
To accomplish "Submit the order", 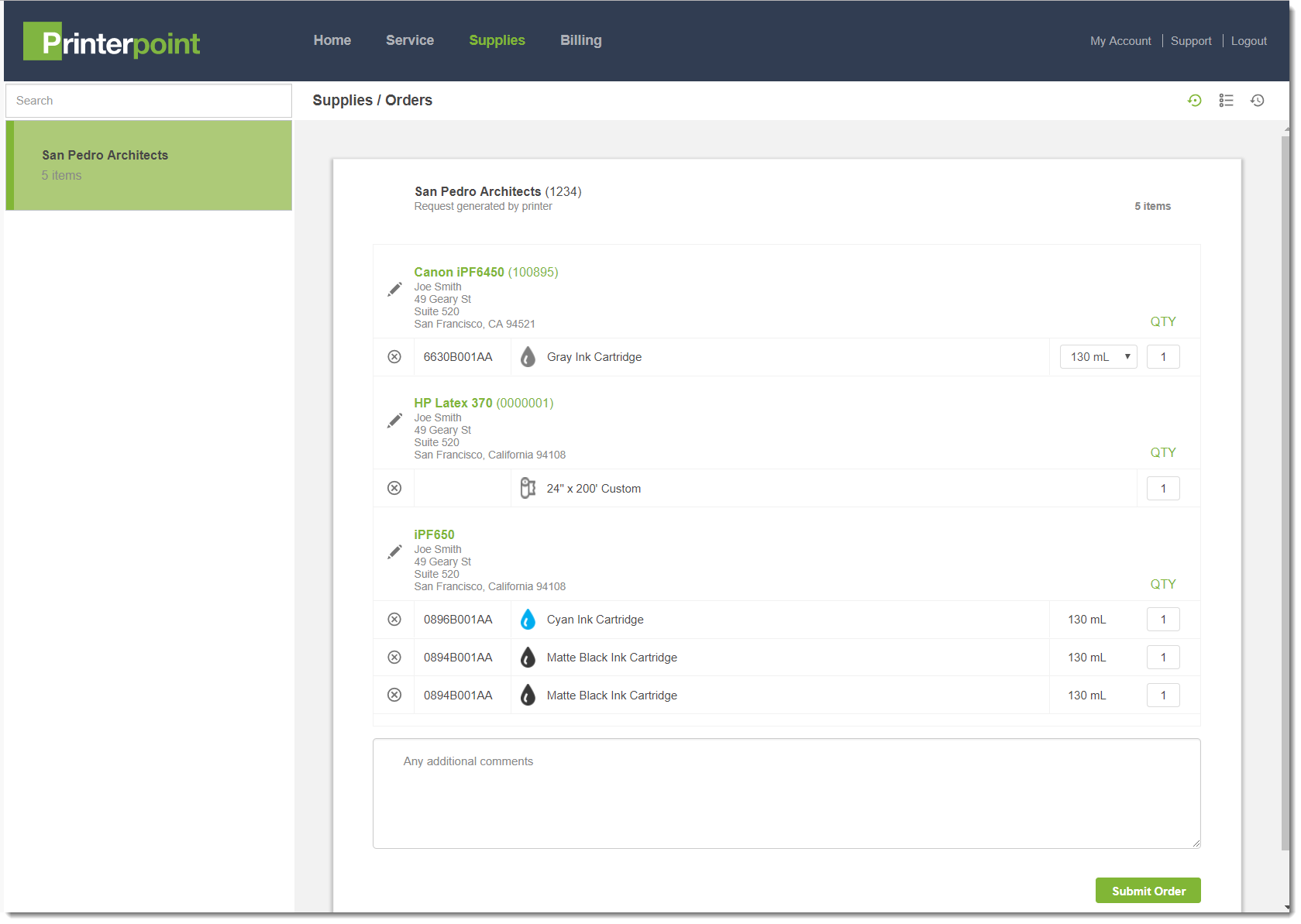I will click(1148, 891).
